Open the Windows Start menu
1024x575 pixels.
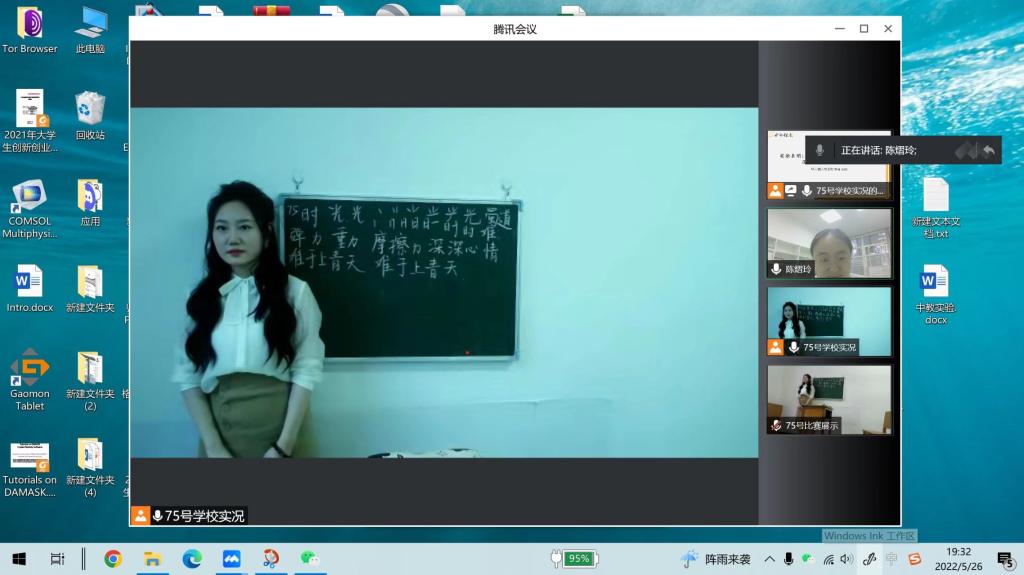click(x=18, y=559)
